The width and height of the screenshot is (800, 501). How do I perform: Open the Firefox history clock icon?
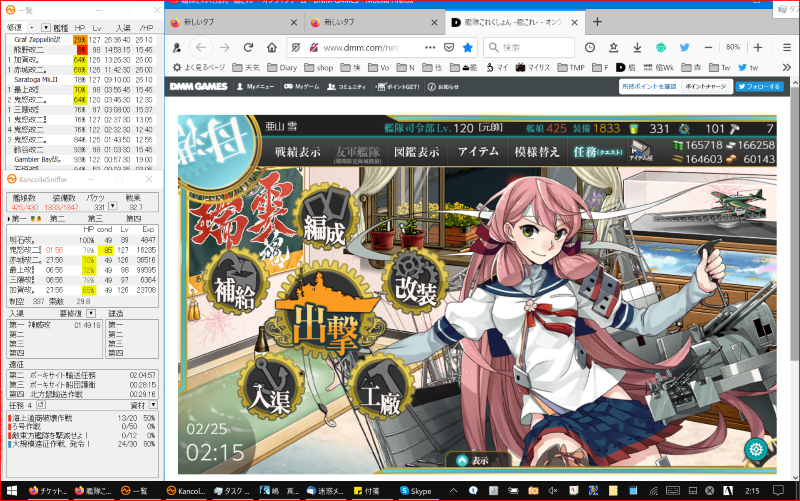coord(590,47)
